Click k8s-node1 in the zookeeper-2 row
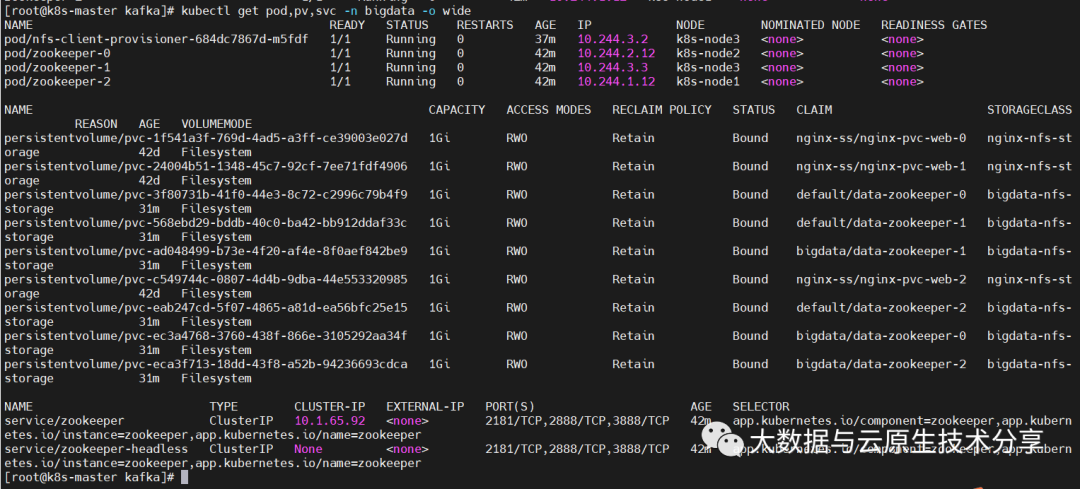1080x489 pixels. [708, 82]
